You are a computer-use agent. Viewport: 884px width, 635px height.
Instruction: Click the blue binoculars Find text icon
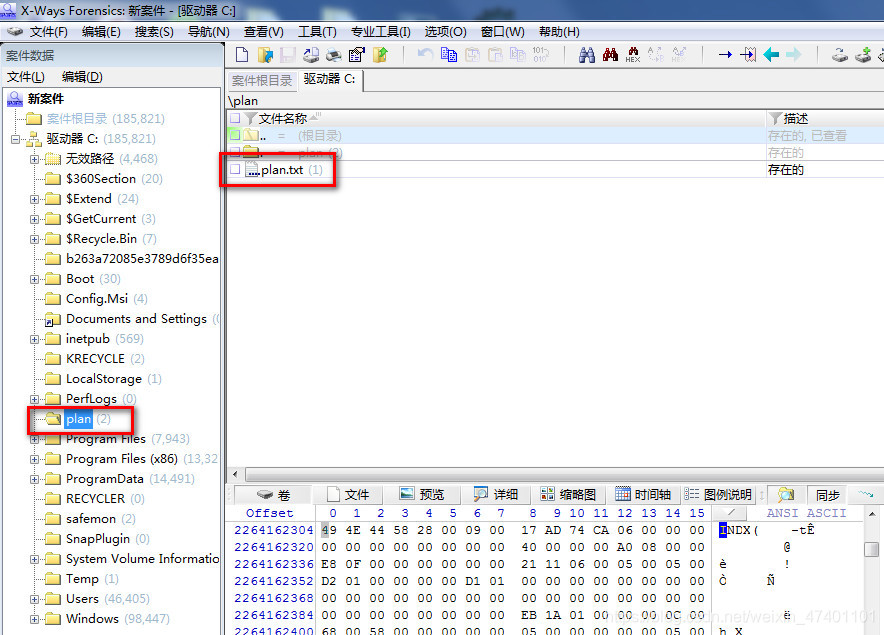[587, 55]
